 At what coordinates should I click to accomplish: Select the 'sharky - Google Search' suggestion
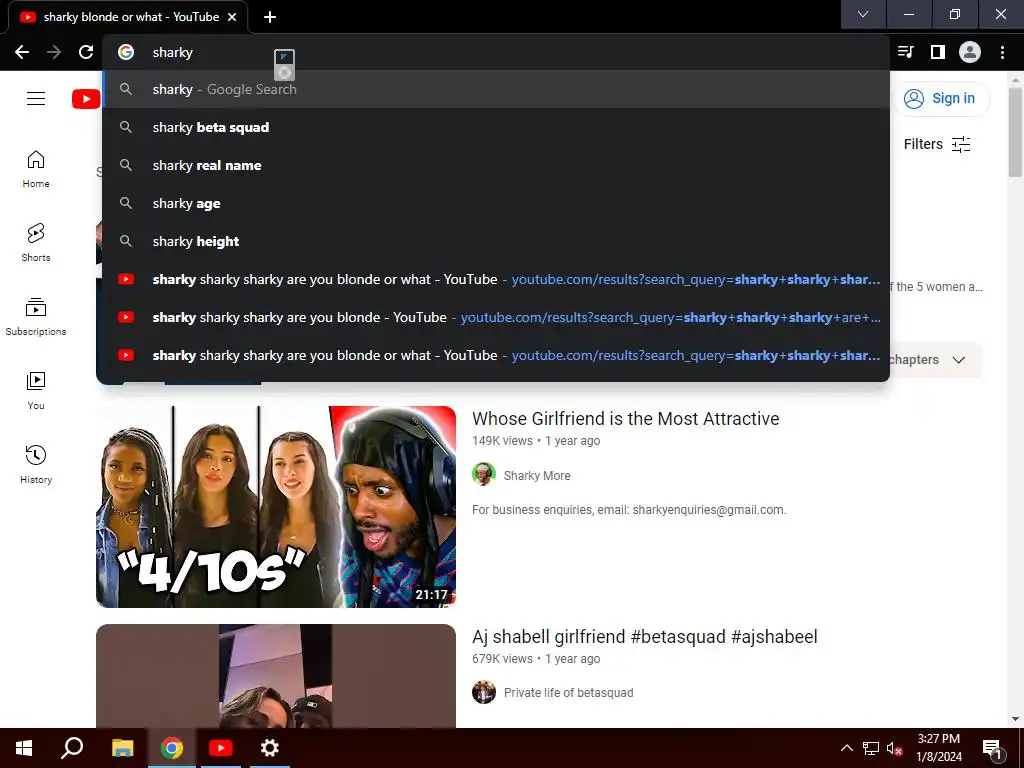[496, 89]
